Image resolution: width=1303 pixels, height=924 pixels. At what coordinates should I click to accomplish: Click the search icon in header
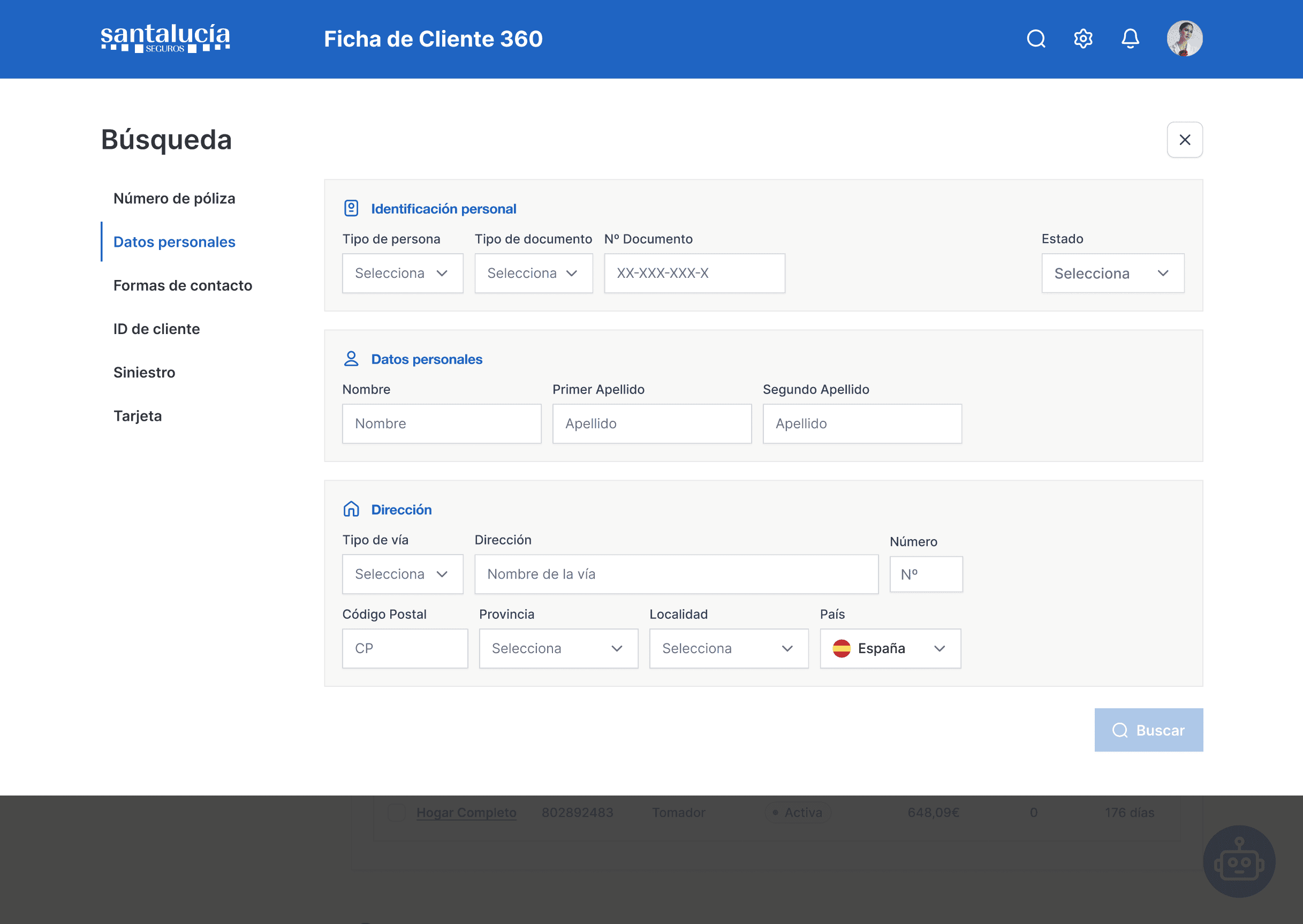coord(1035,39)
